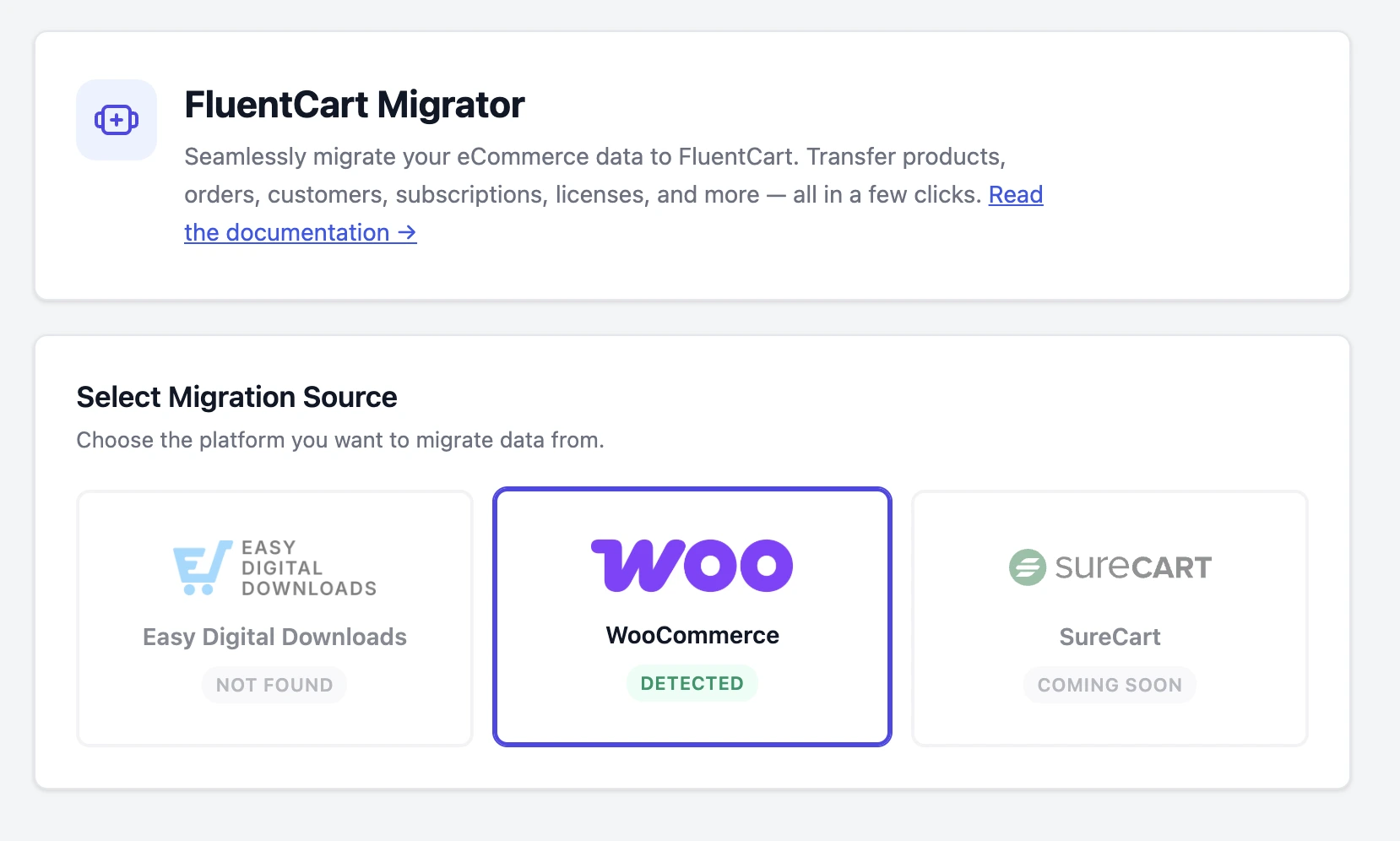The height and width of the screenshot is (841, 1400).
Task: Click the FluentCart Migrator header icon
Action: [x=117, y=120]
